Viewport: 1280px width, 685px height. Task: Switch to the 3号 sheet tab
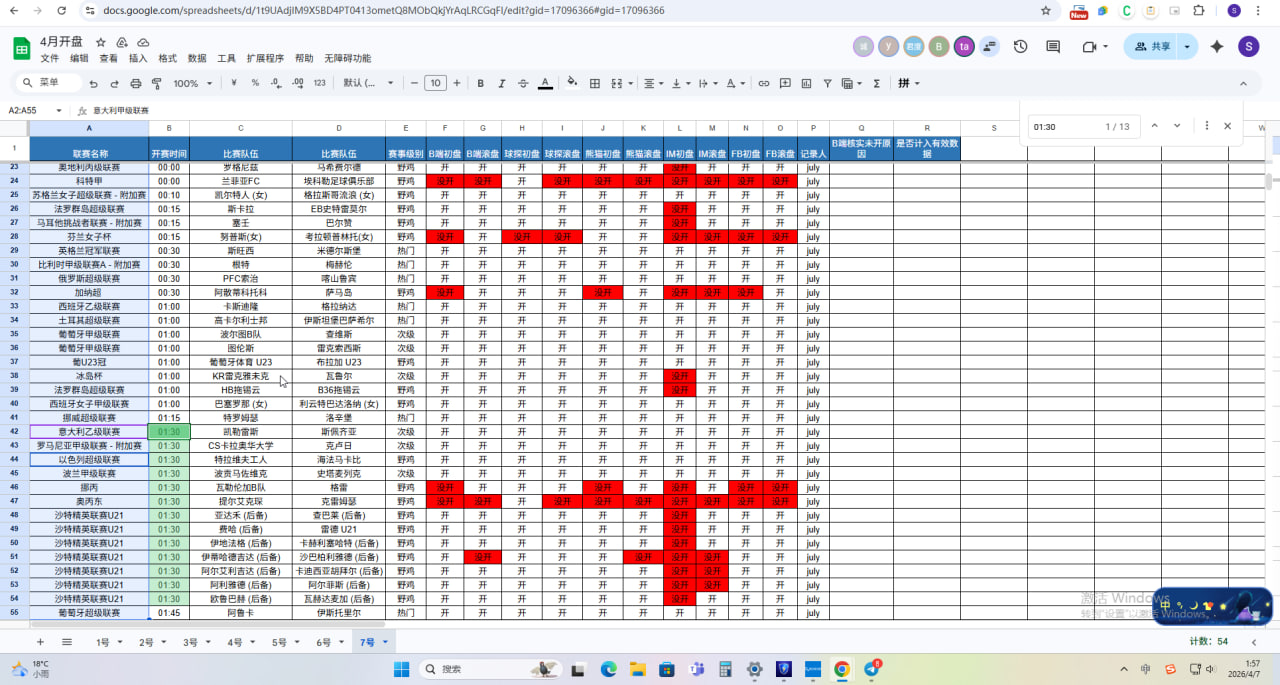[x=190, y=642]
